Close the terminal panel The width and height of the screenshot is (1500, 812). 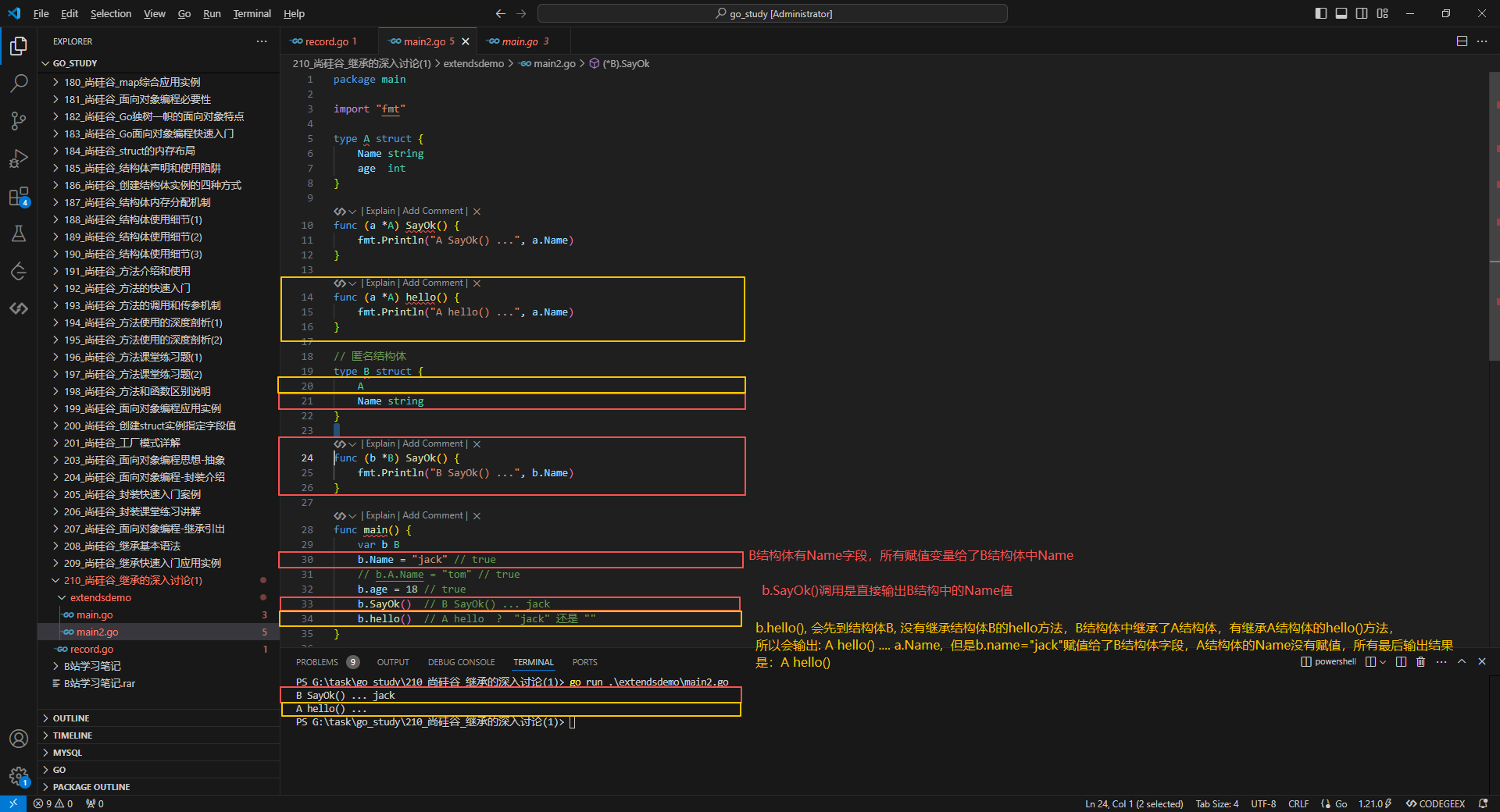[x=1482, y=662]
